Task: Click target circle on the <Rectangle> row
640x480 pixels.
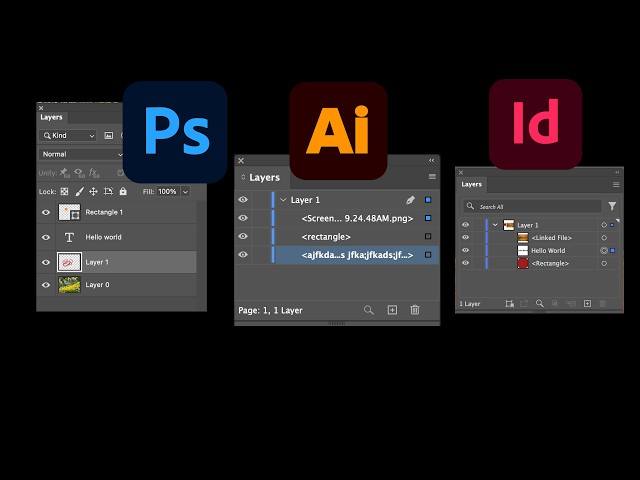Action: [x=604, y=263]
